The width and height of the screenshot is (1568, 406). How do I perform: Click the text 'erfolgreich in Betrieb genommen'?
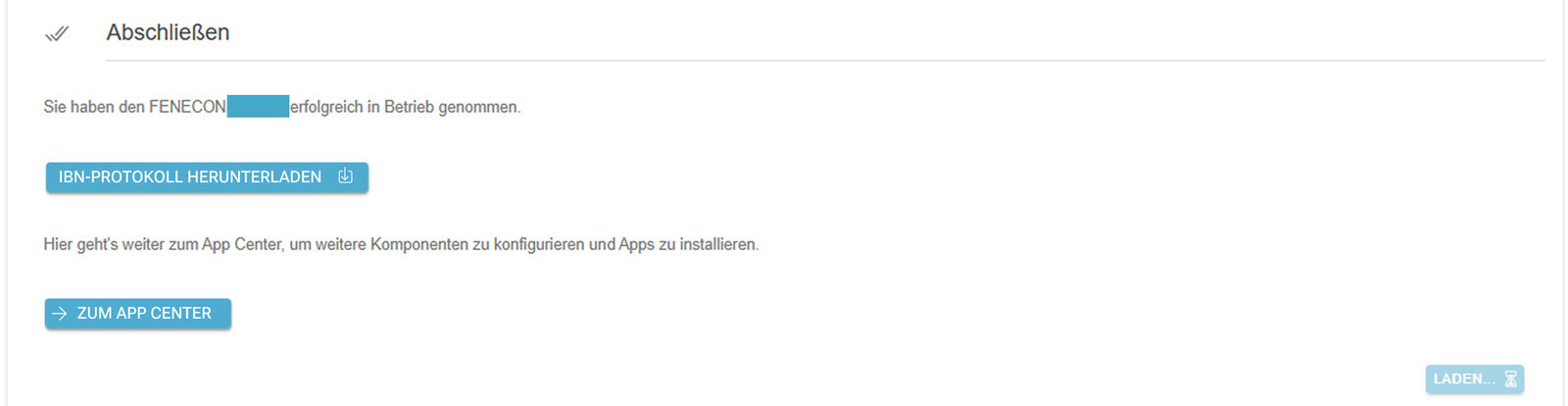(405, 107)
